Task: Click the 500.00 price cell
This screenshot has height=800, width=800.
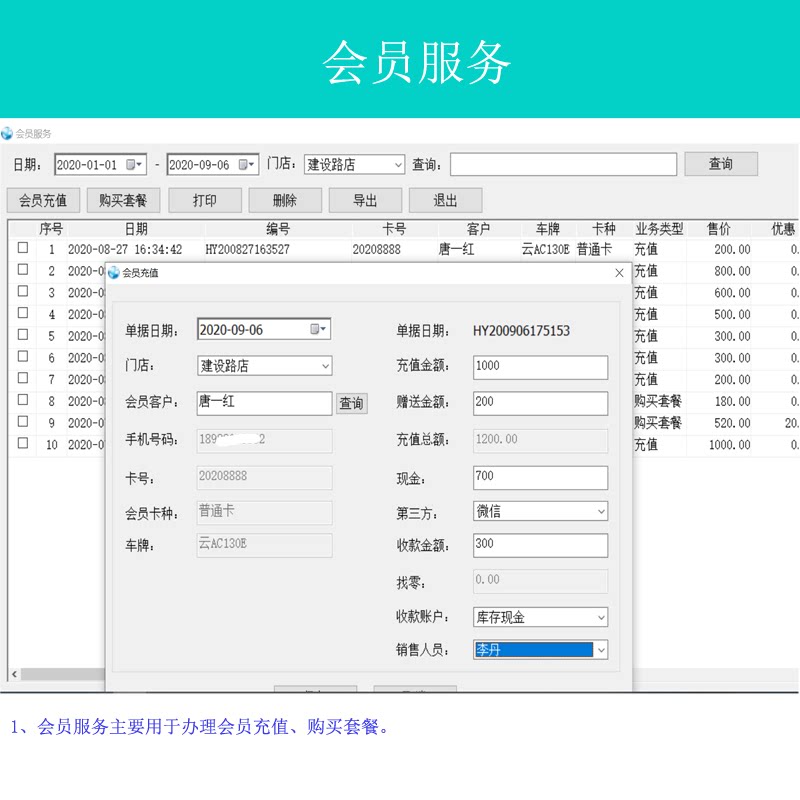Action: tap(732, 315)
